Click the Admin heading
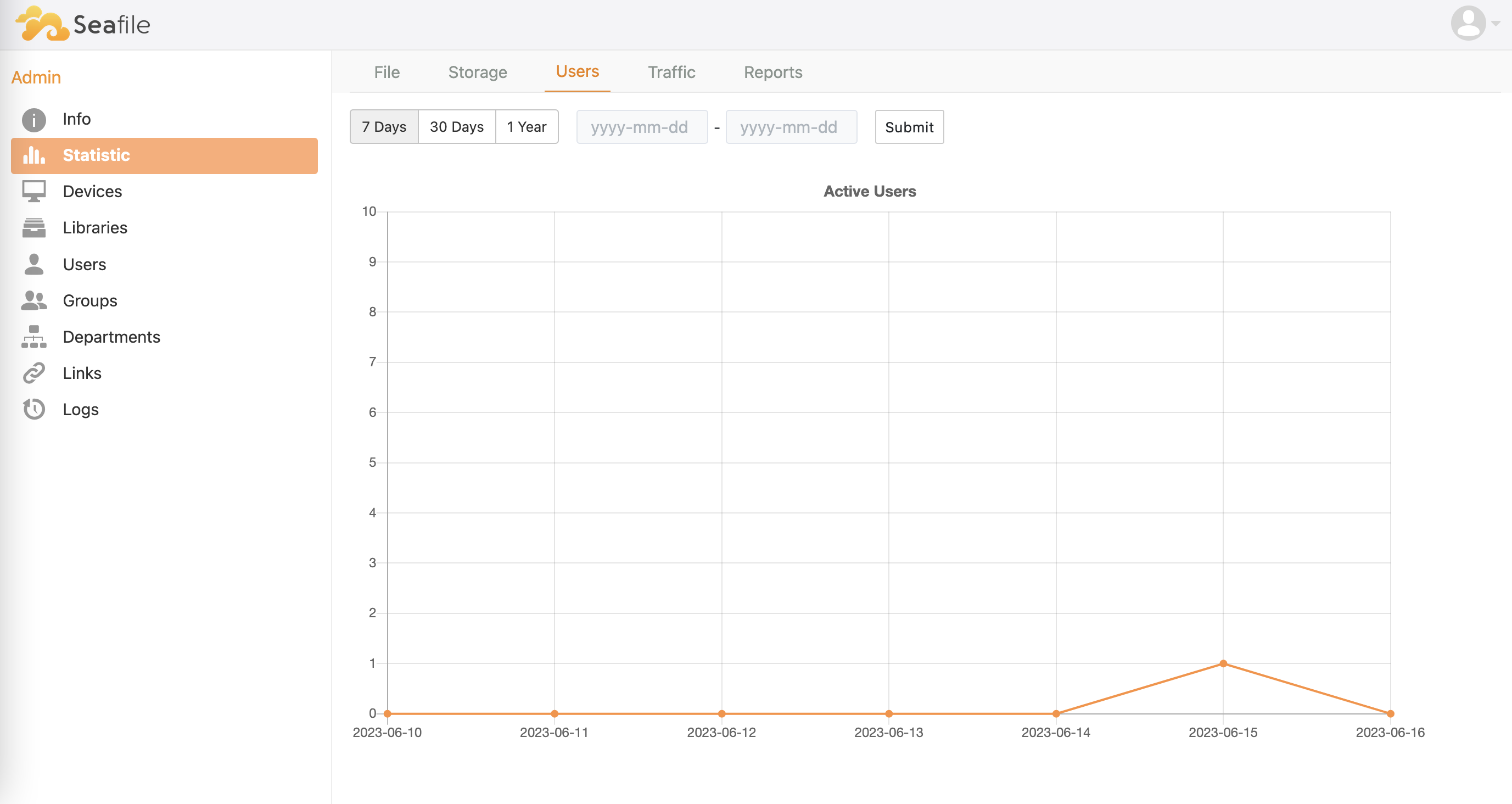Screen dimensions: 1512x804 tap(36, 77)
